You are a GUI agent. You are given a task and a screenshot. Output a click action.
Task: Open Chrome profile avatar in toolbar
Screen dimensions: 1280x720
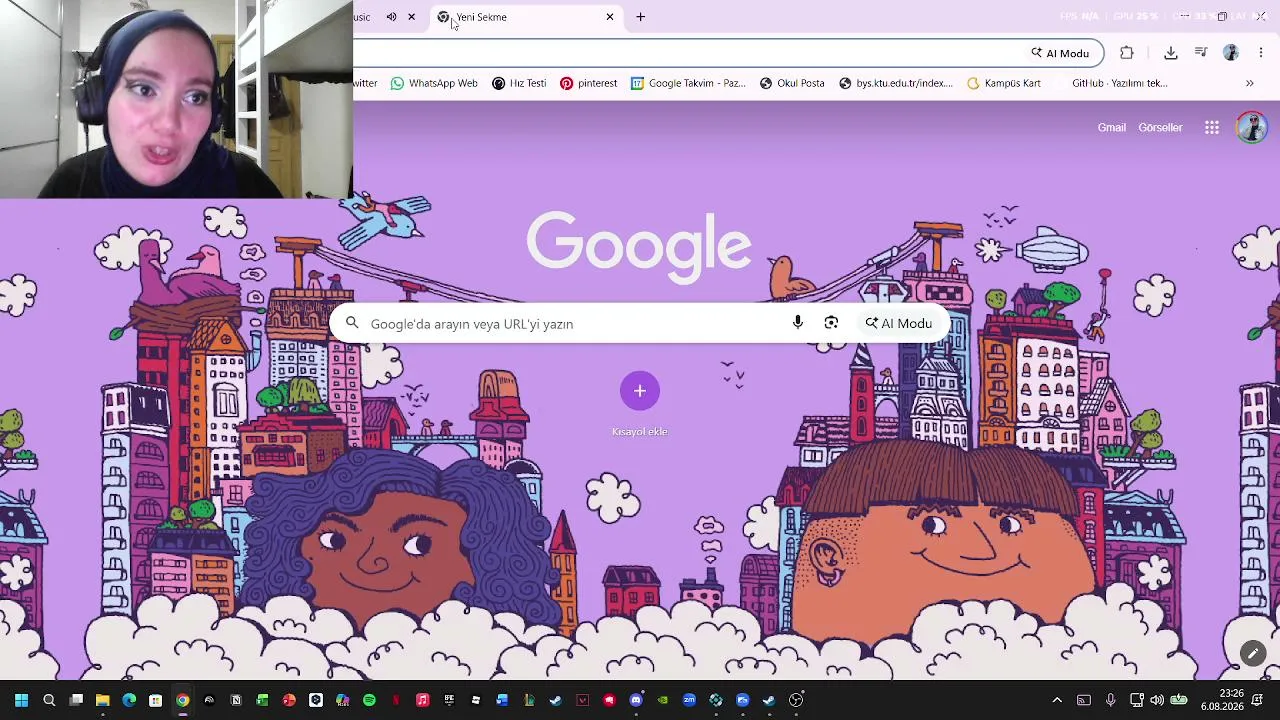tap(1231, 53)
